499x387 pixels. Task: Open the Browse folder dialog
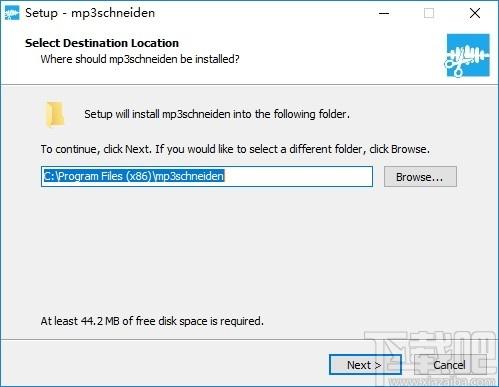pos(420,177)
